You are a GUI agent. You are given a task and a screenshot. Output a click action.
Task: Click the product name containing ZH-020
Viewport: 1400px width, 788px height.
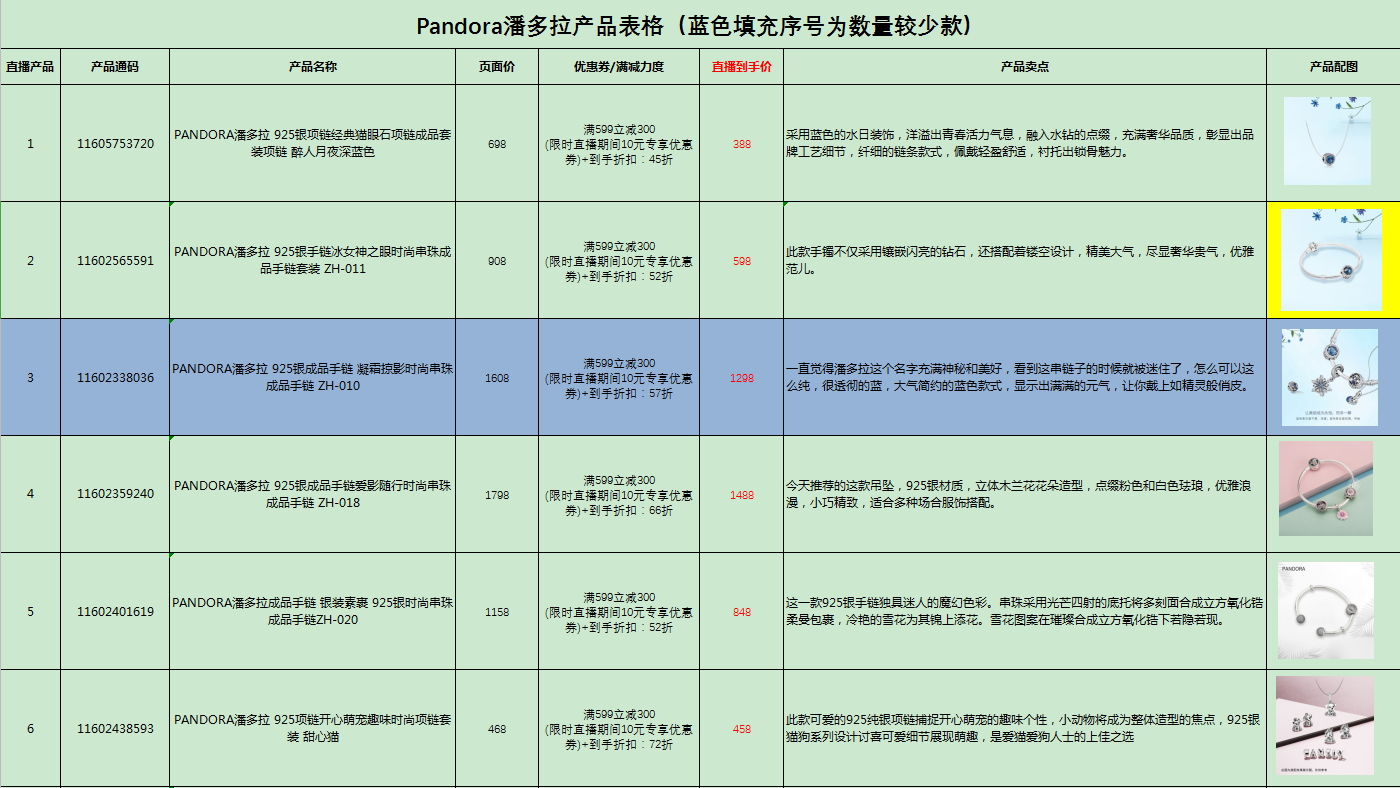click(x=312, y=611)
